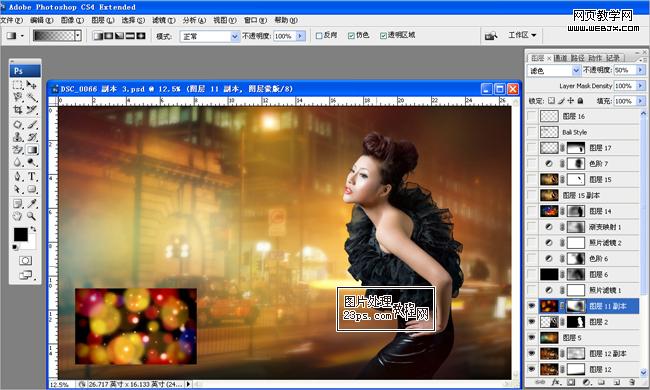This screenshot has height=390, width=650.
Task: Switch to the 通道 tab
Action: pyautogui.click(x=560, y=58)
